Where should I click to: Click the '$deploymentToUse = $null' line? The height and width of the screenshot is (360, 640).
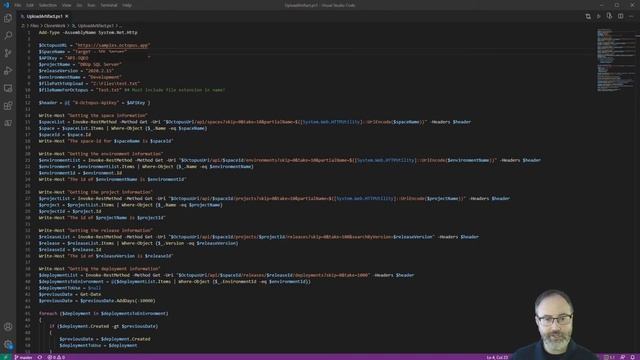pyautogui.click(x=70, y=288)
